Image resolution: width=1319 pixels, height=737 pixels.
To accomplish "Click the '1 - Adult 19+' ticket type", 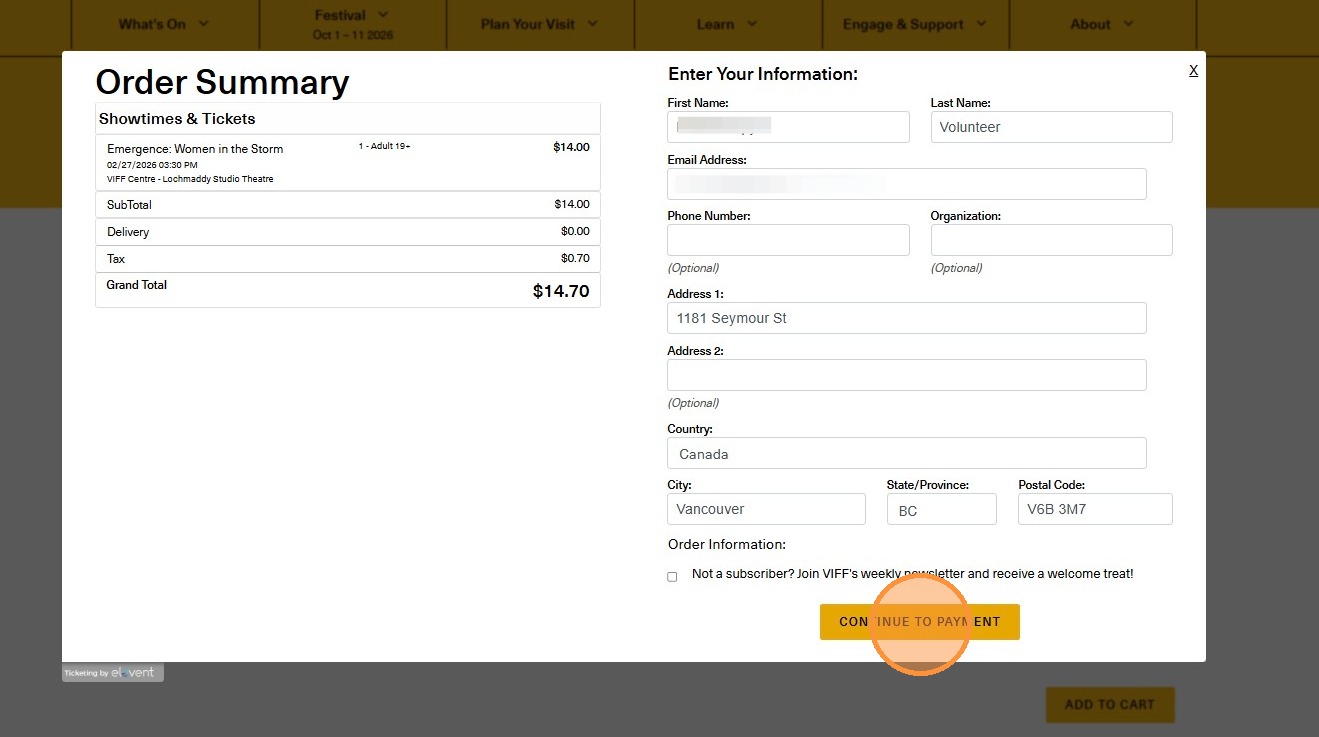I will (385, 147).
